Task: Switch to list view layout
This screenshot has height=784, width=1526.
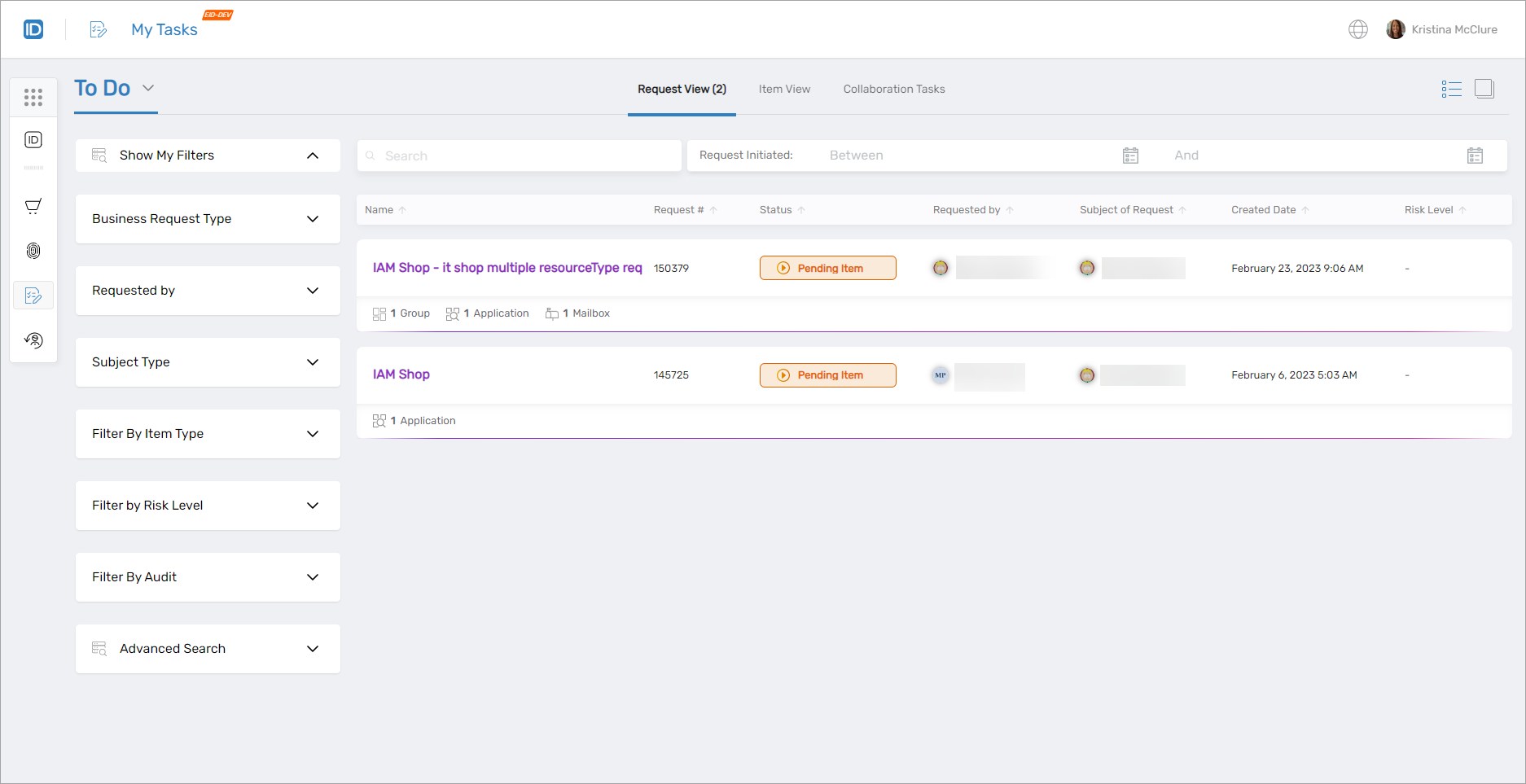Action: [1451, 89]
